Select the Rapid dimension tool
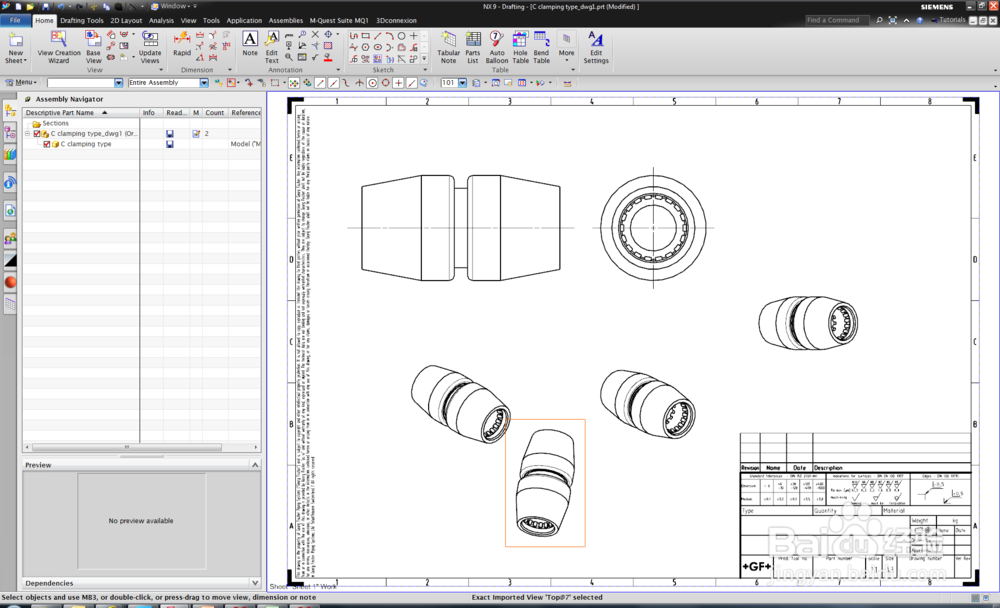 pos(182,43)
